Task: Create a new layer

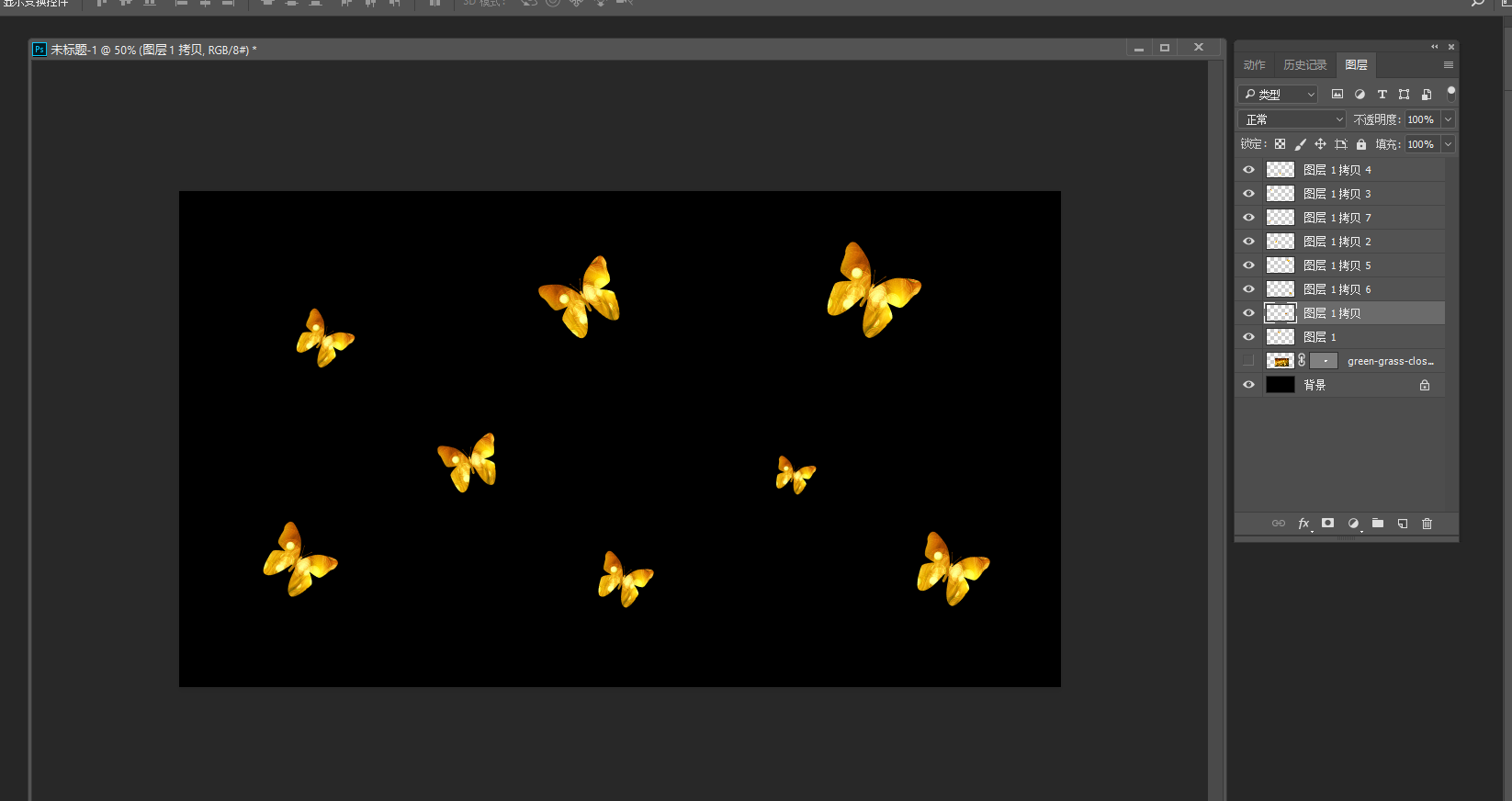Action: coord(1403,524)
